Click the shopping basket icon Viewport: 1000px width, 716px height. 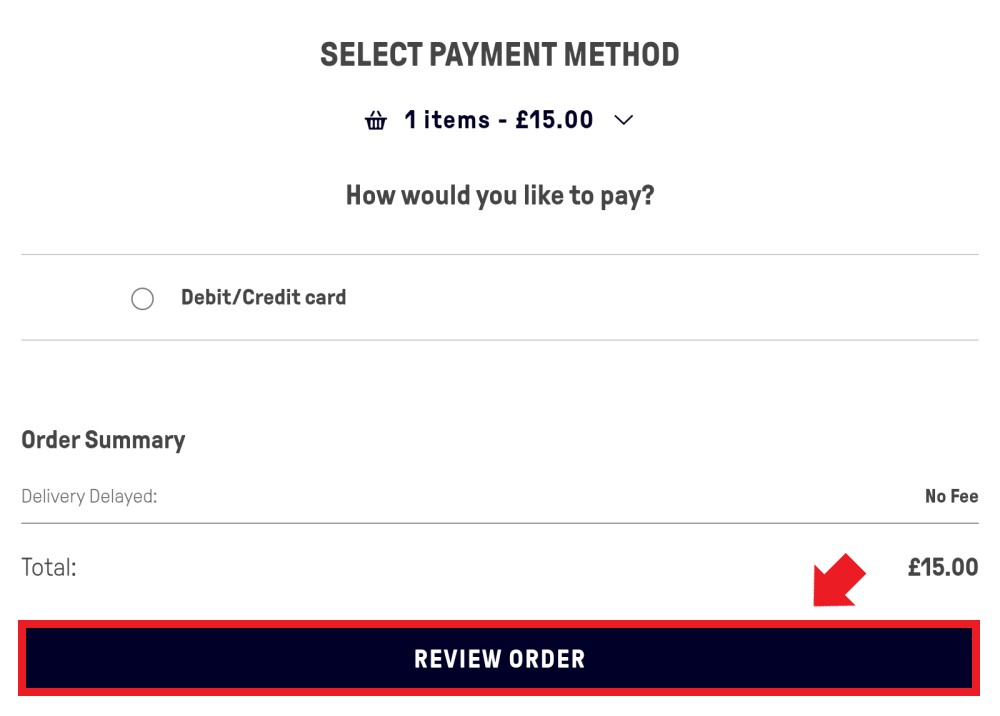(376, 120)
